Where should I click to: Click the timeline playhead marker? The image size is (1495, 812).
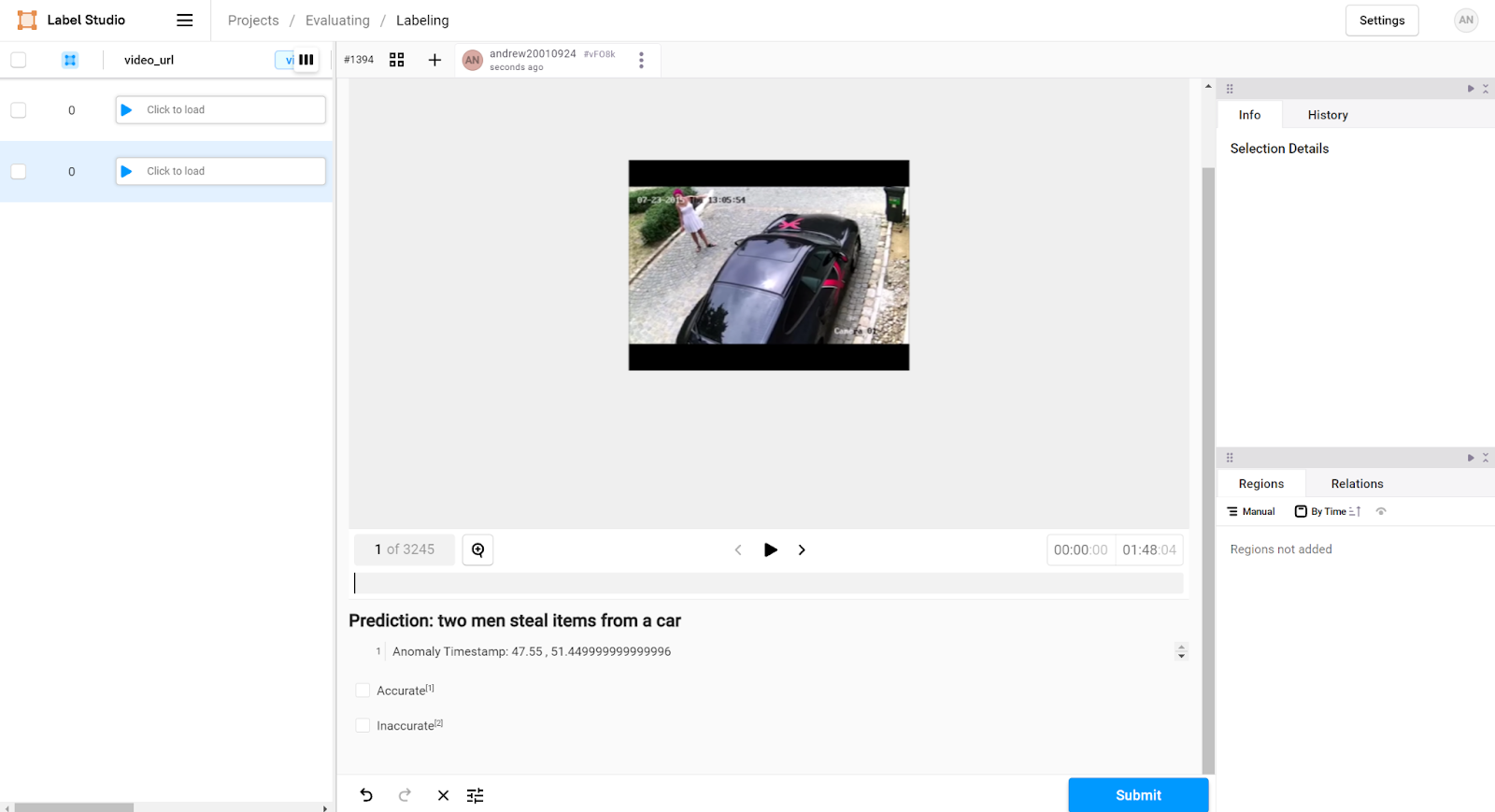(355, 583)
